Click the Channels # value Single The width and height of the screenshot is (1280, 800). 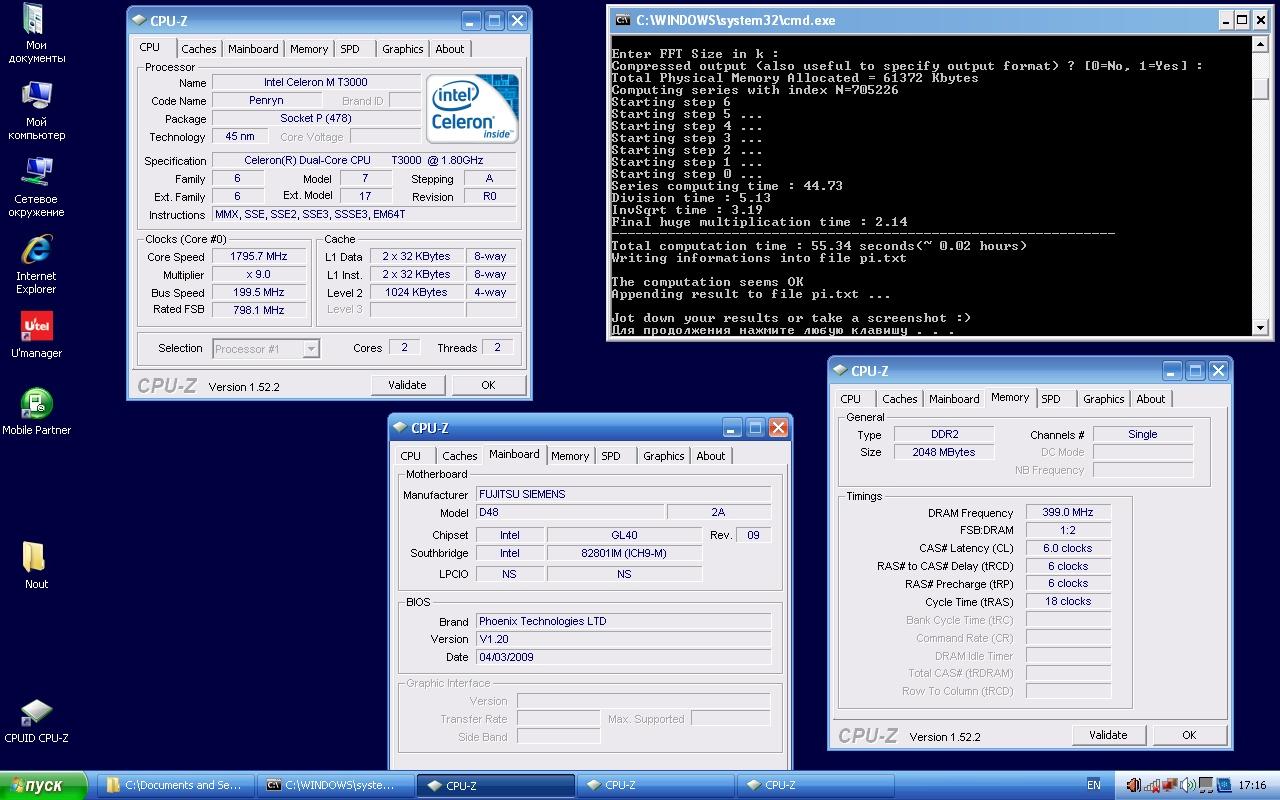pyautogui.click(x=1142, y=434)
